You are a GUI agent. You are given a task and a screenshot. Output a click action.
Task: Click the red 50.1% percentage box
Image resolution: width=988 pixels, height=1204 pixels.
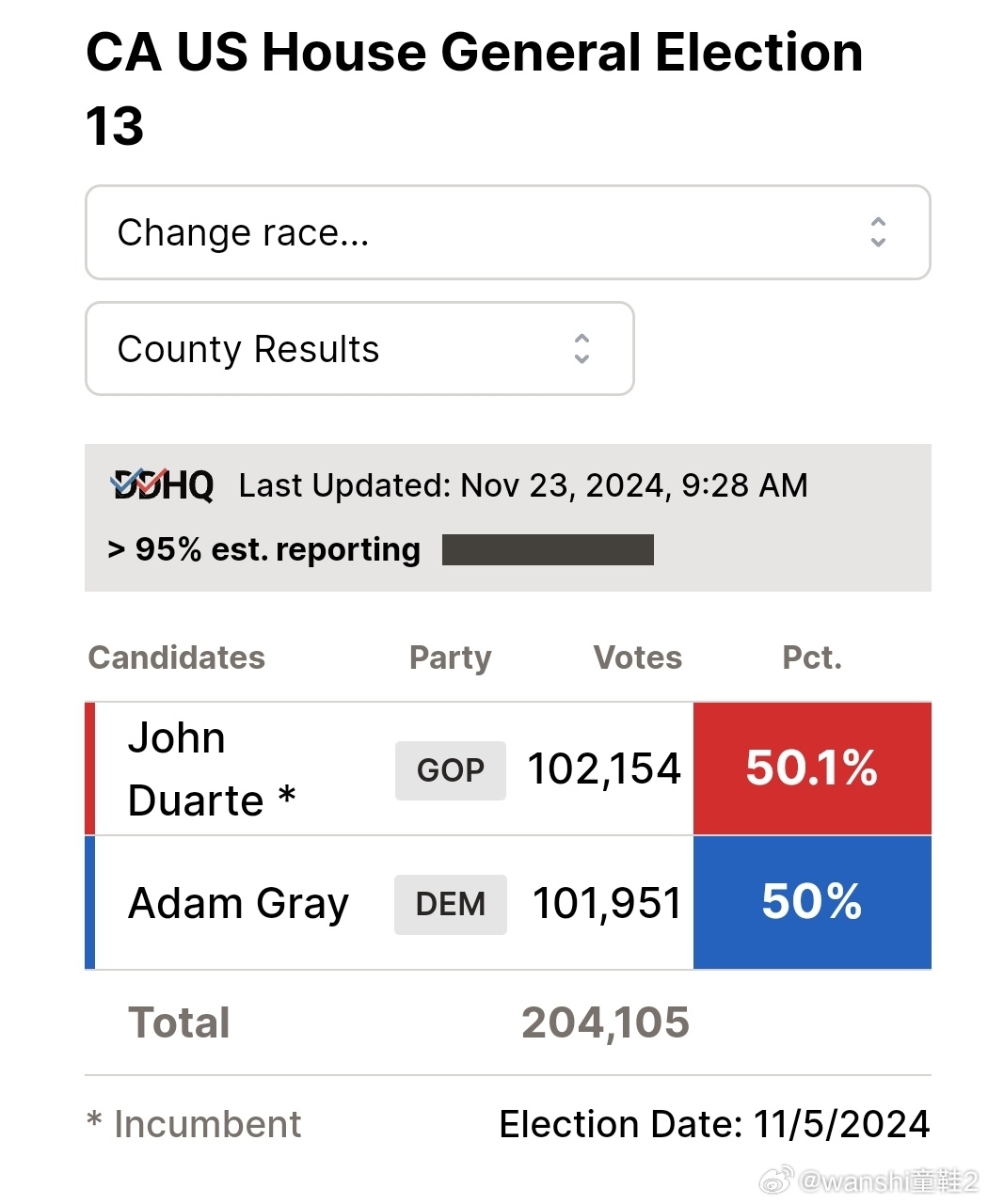811,768
